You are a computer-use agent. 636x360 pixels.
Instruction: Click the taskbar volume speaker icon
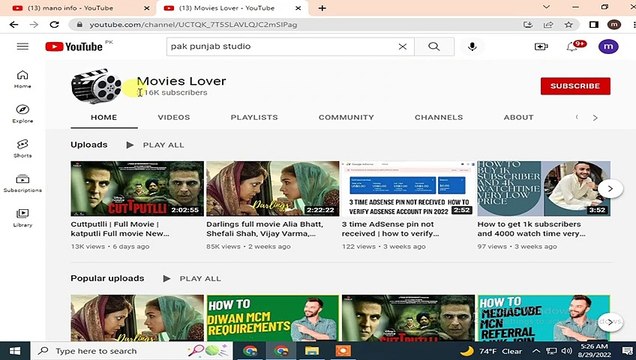[x=567, y=351]
